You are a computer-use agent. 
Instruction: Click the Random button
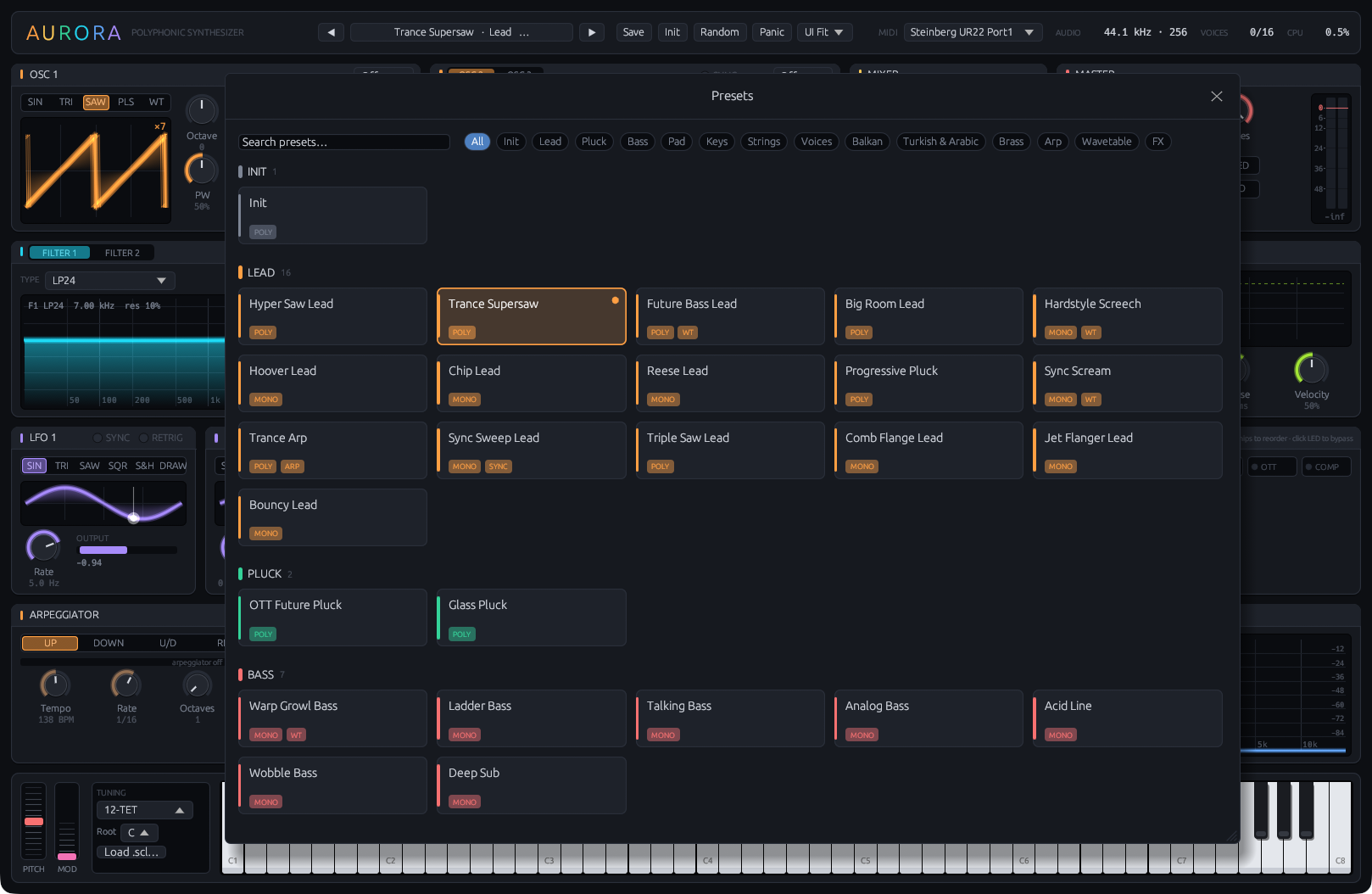pyautogui.click(x=719, y=32)
